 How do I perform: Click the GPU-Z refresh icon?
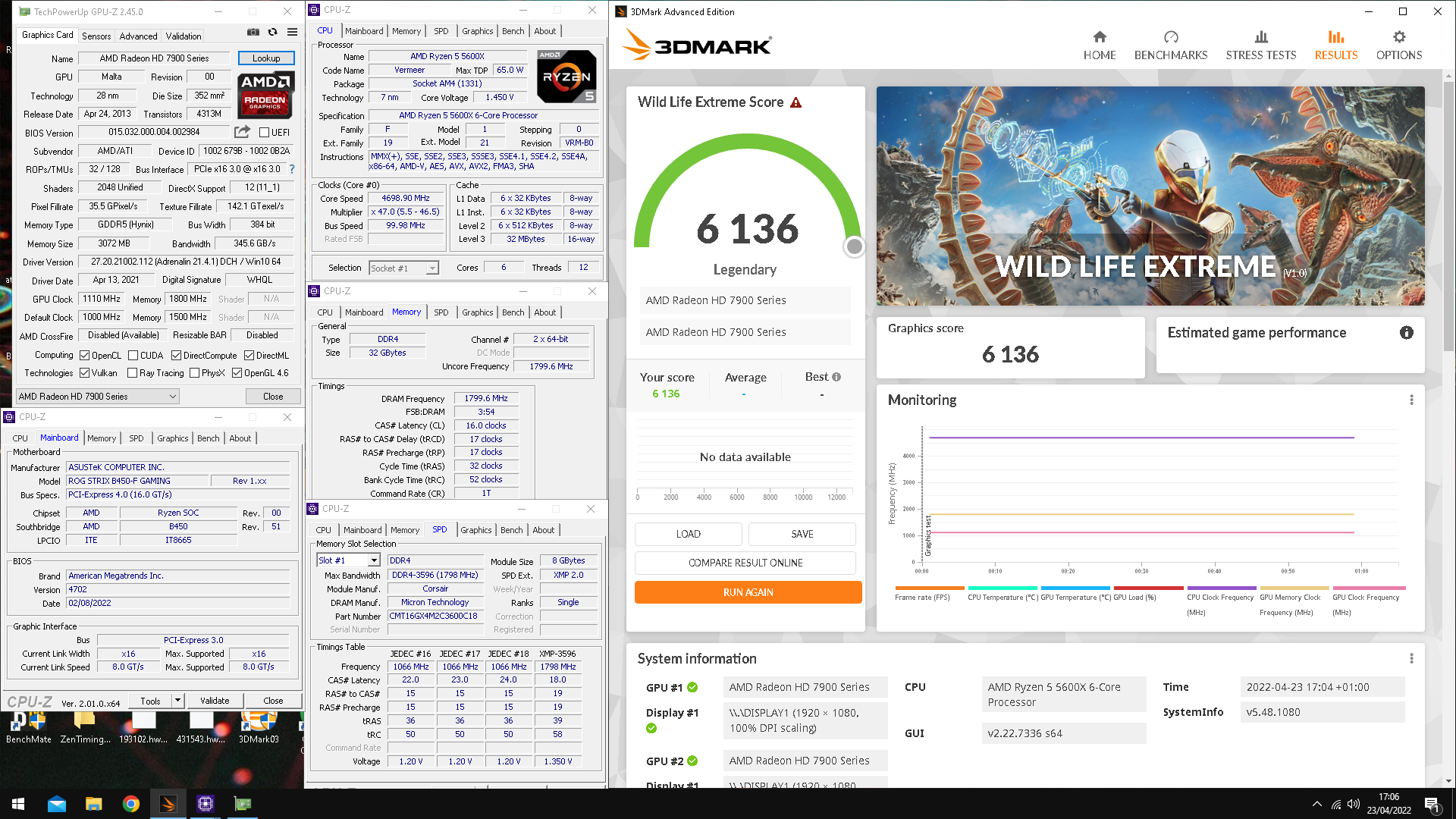coord(272,32)
